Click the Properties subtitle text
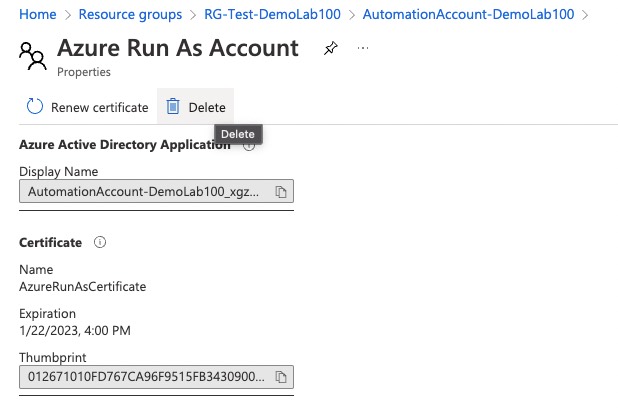This screenshot has height=411, width=618. (84, 72)
